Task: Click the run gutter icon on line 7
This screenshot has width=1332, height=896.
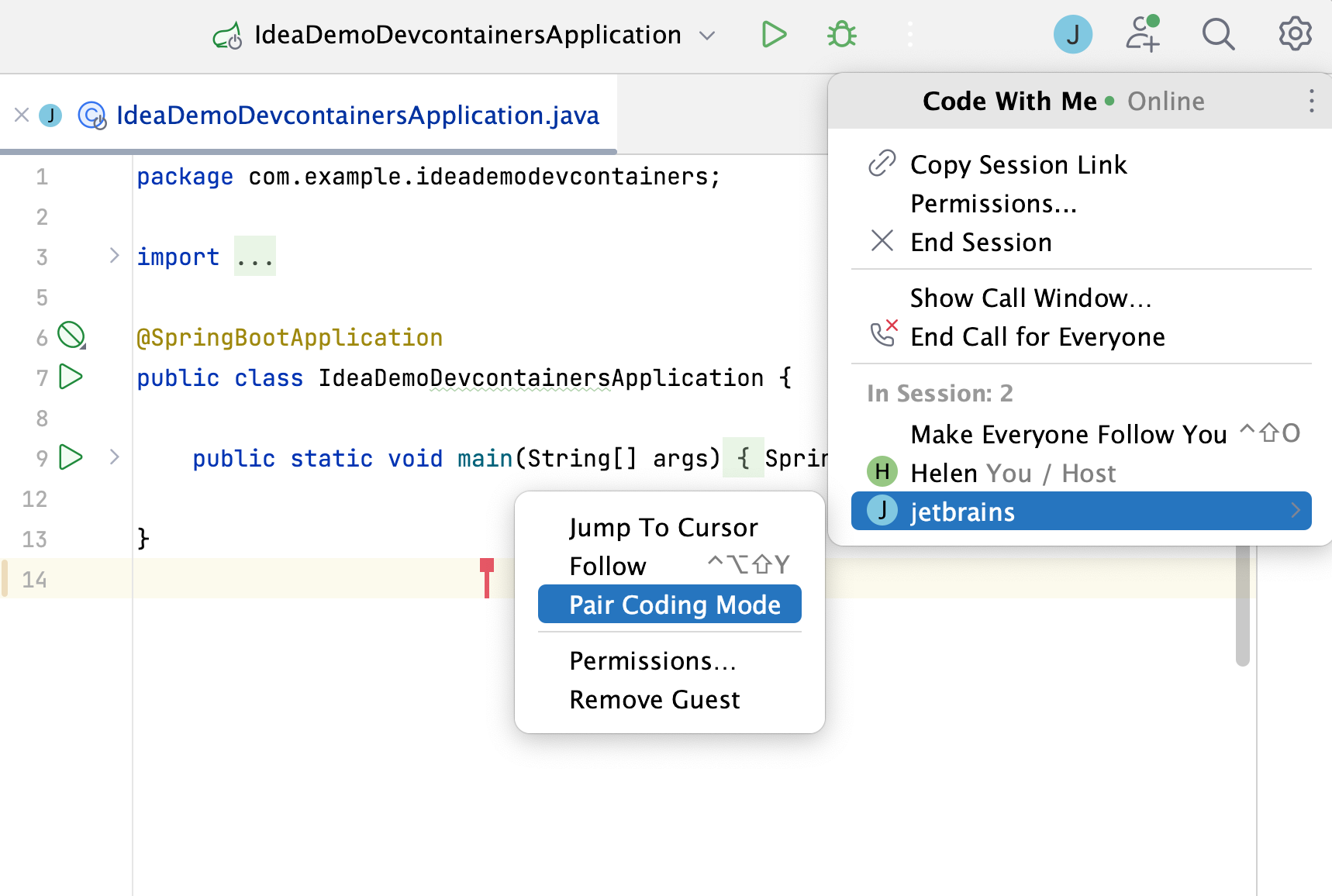Action: point(71,377)
